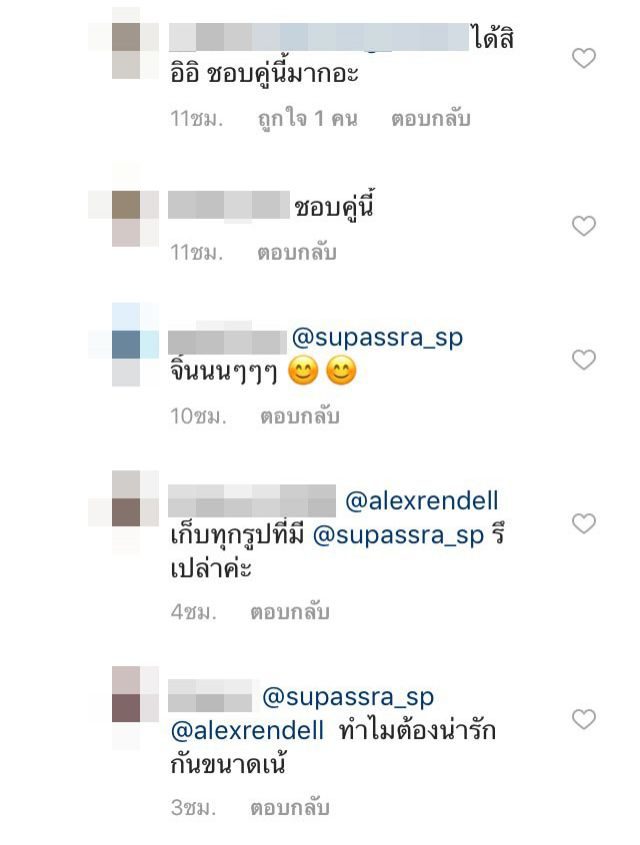
Task: Like the ทำไมต้องน่ารักกันขนาดเน้ comment
Action: tap(583, 719)
